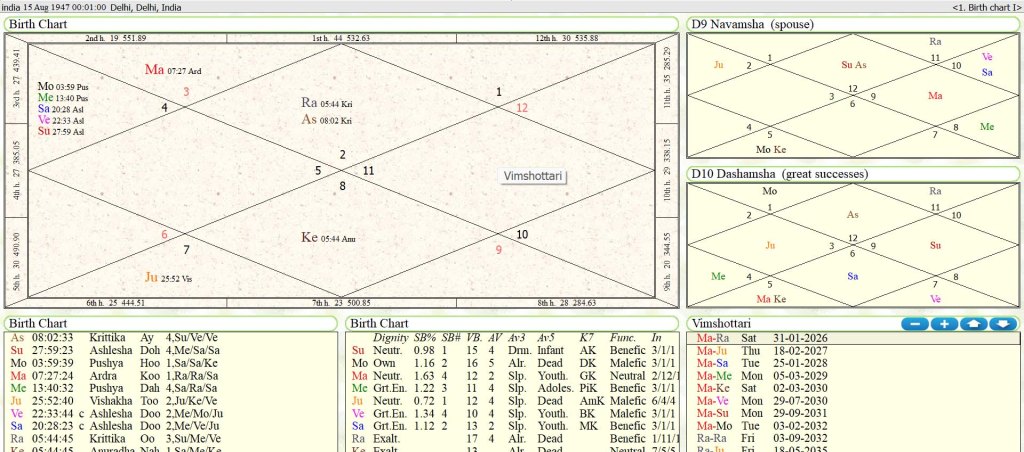Click the 1st house 44 532.63 label

(x=340, y=38)
